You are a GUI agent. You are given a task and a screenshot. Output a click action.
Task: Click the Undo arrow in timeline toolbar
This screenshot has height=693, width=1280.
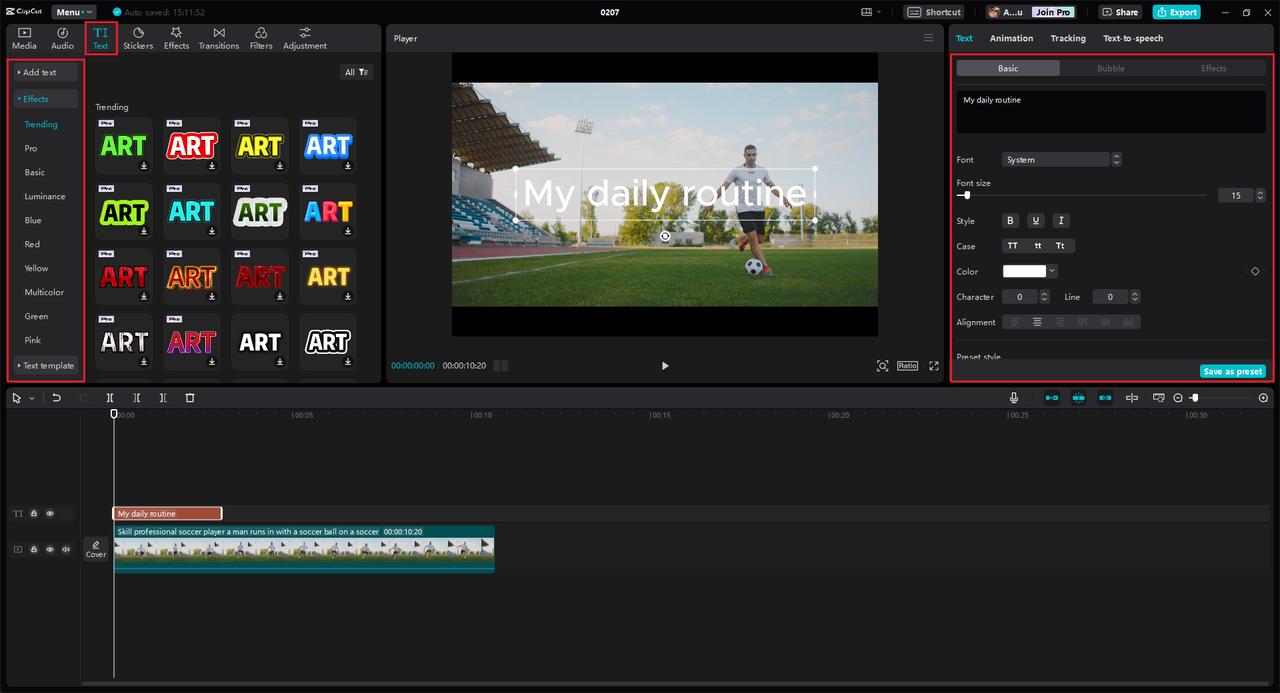point(57,398)
